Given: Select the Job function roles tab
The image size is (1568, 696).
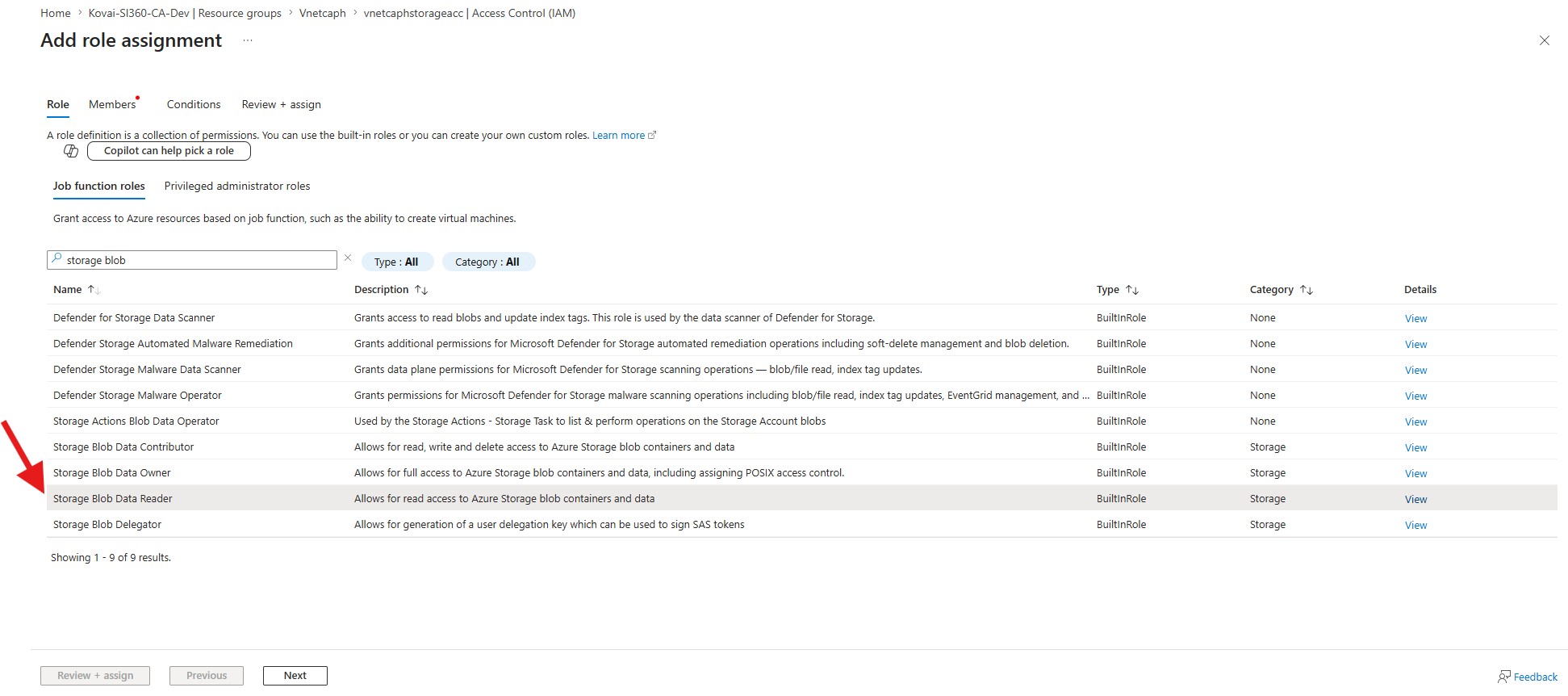Looking at the screenshot, I should pyautogui.click(x=99, y=187).
